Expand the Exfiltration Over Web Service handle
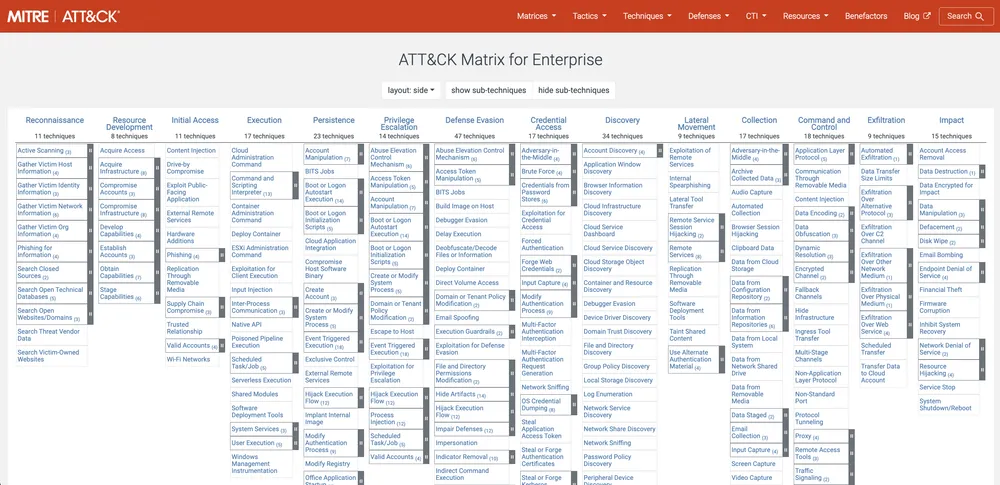This screenshot has height=485, width=1000. pyautogui.click(x=910, y=325)
